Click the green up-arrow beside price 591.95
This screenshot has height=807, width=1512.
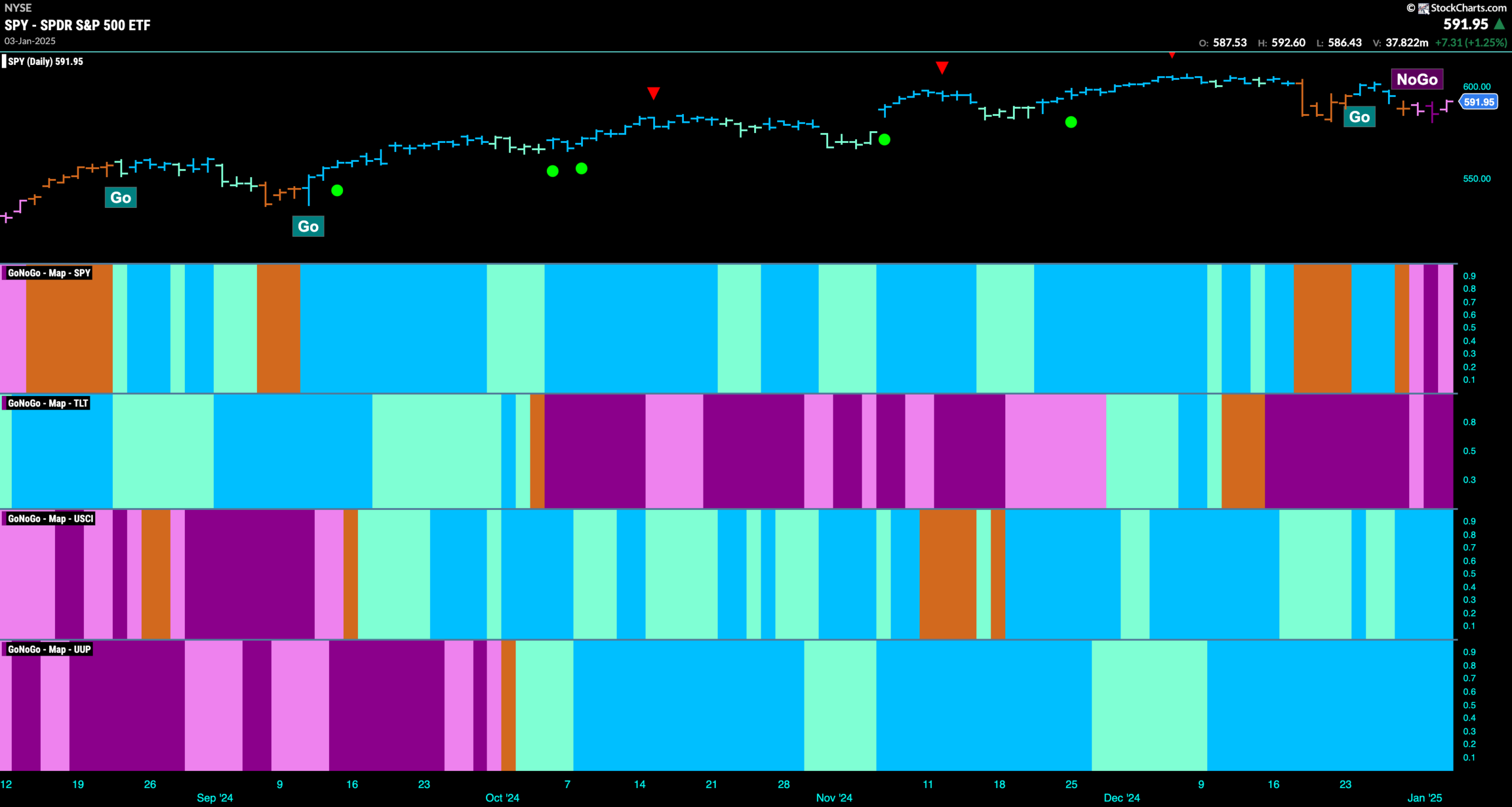(x=1499, y=24)
